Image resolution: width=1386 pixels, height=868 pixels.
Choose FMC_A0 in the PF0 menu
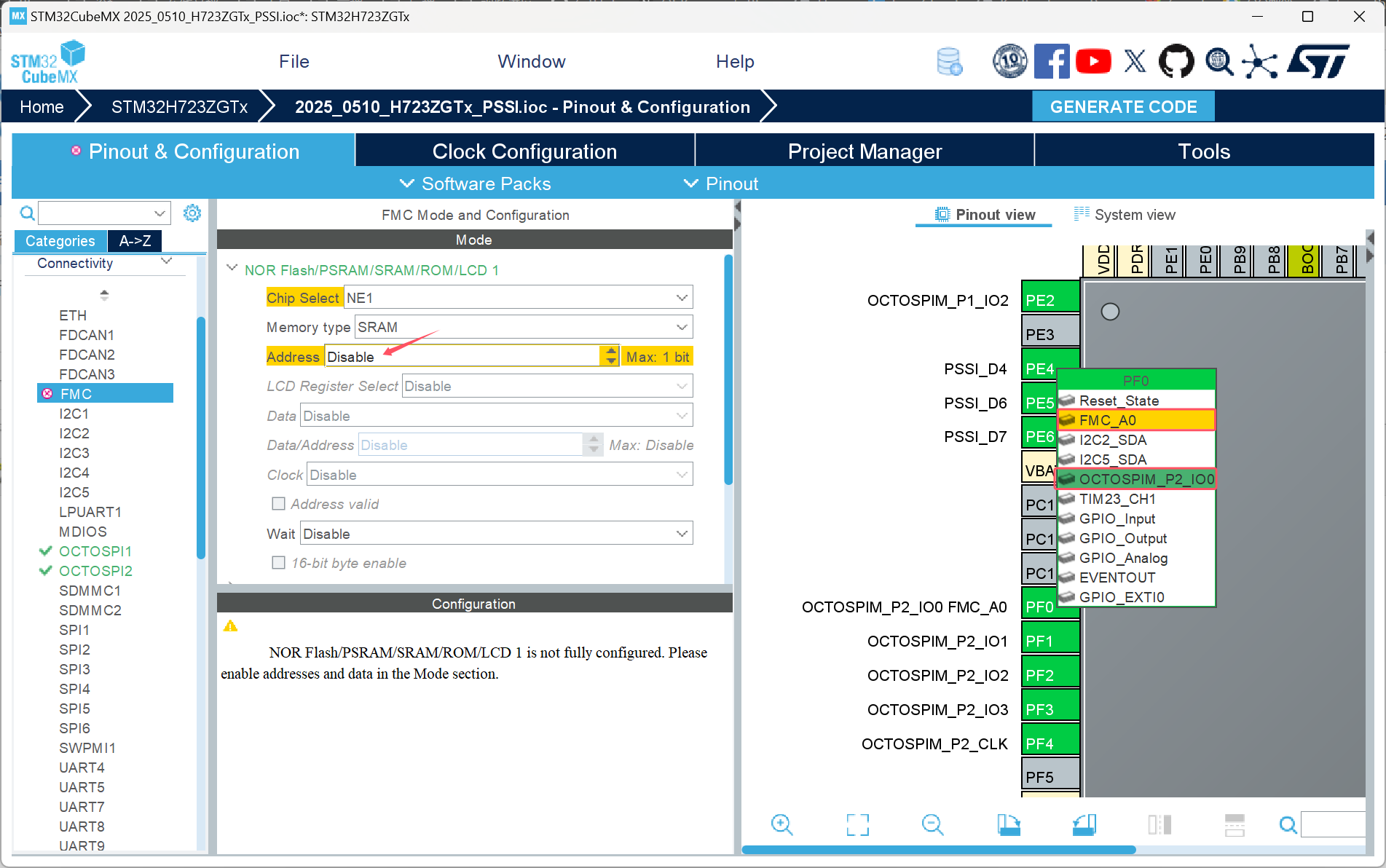[1136, 420]
